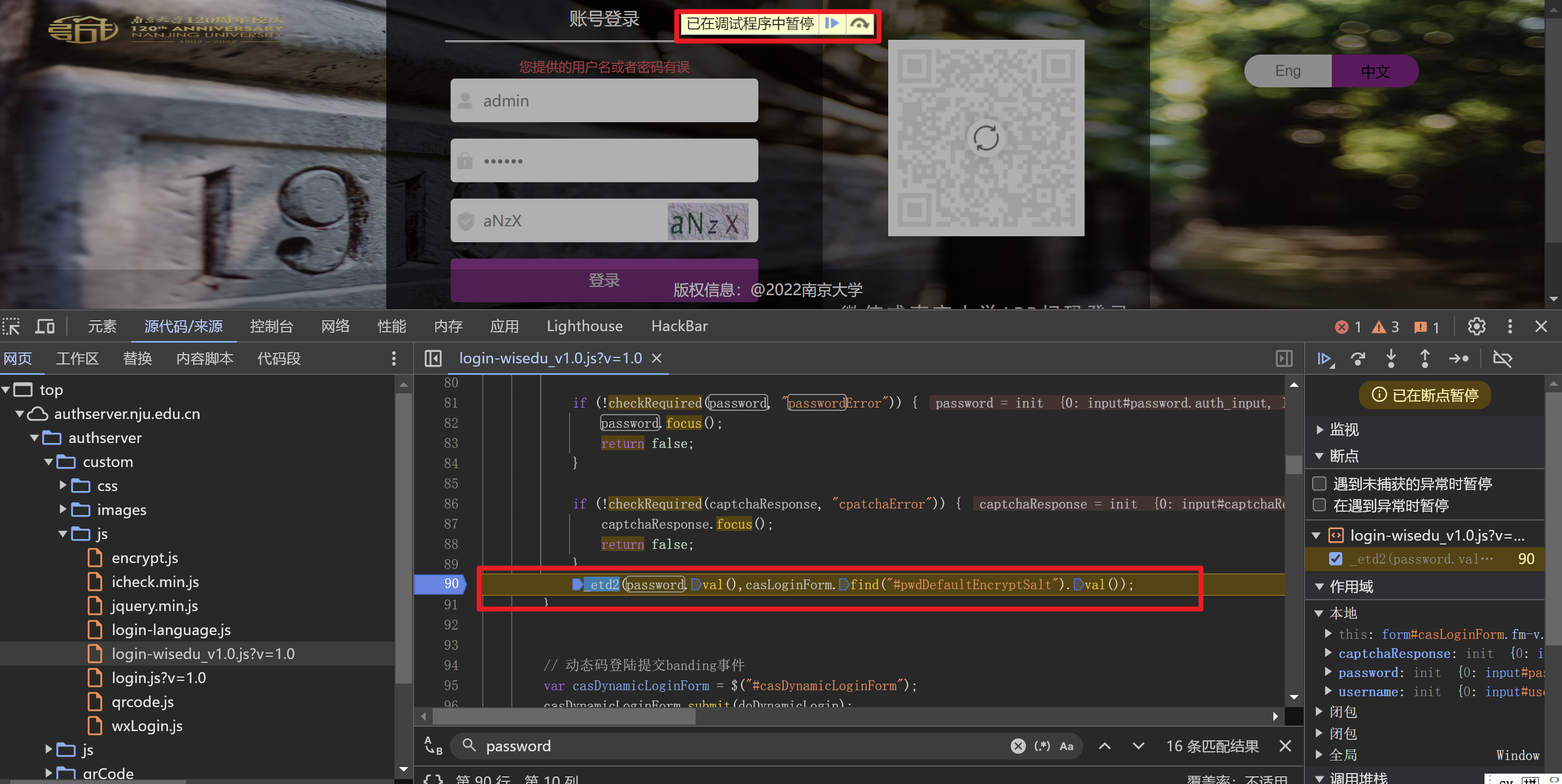The image size is (1562, 784).
Task: Switch to Lighthouse tab
Action: click(x=584, y=326)
